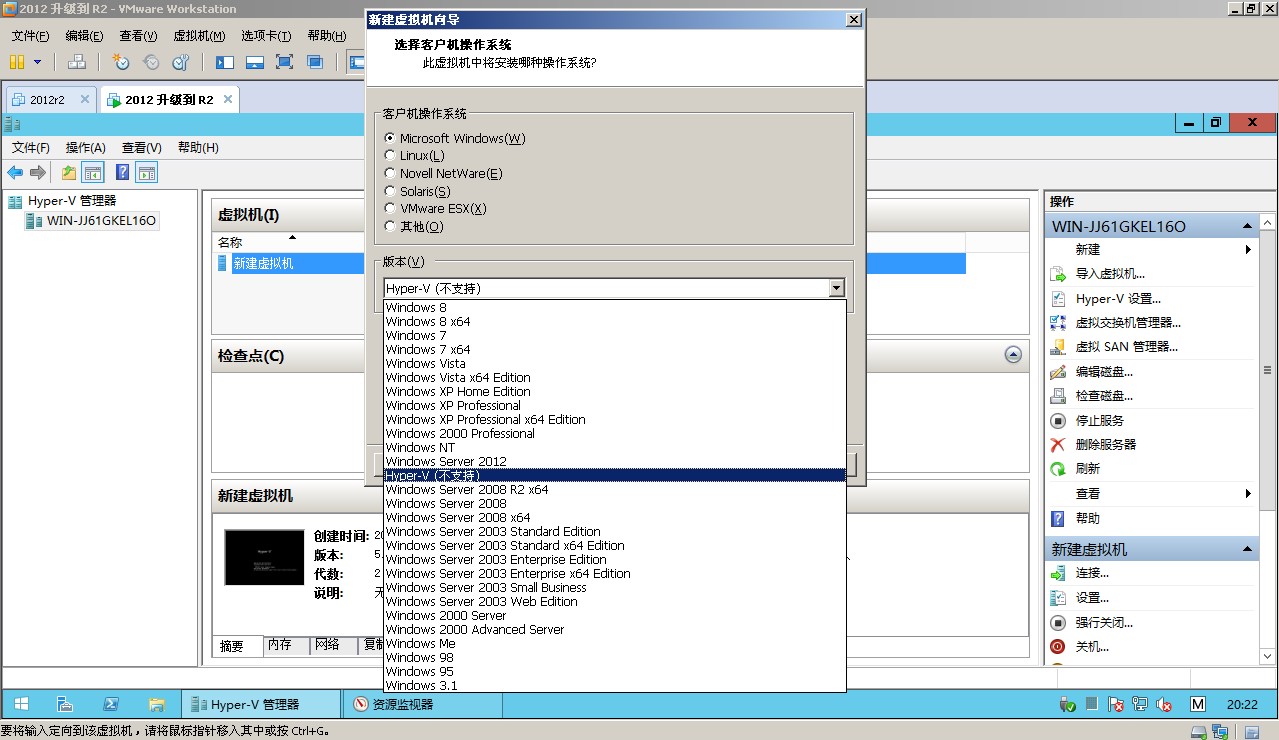
Task: Click the Windows Start button in the guest taskbar
Action: coord(21,704)
